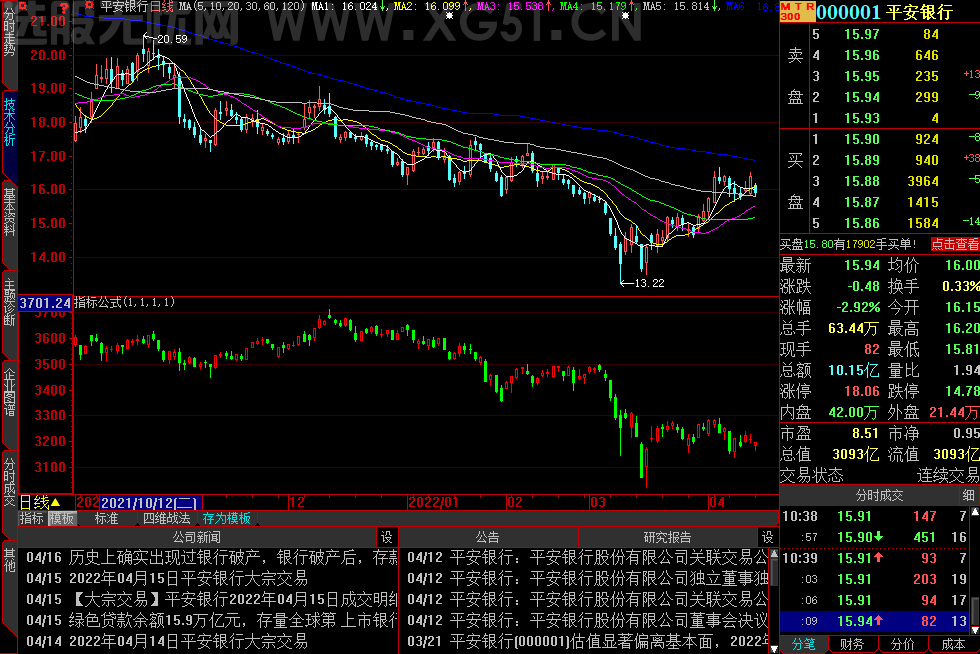Click stock title 000001 平安银行
This screenshot has width=980, height=654.
point(884,12)
